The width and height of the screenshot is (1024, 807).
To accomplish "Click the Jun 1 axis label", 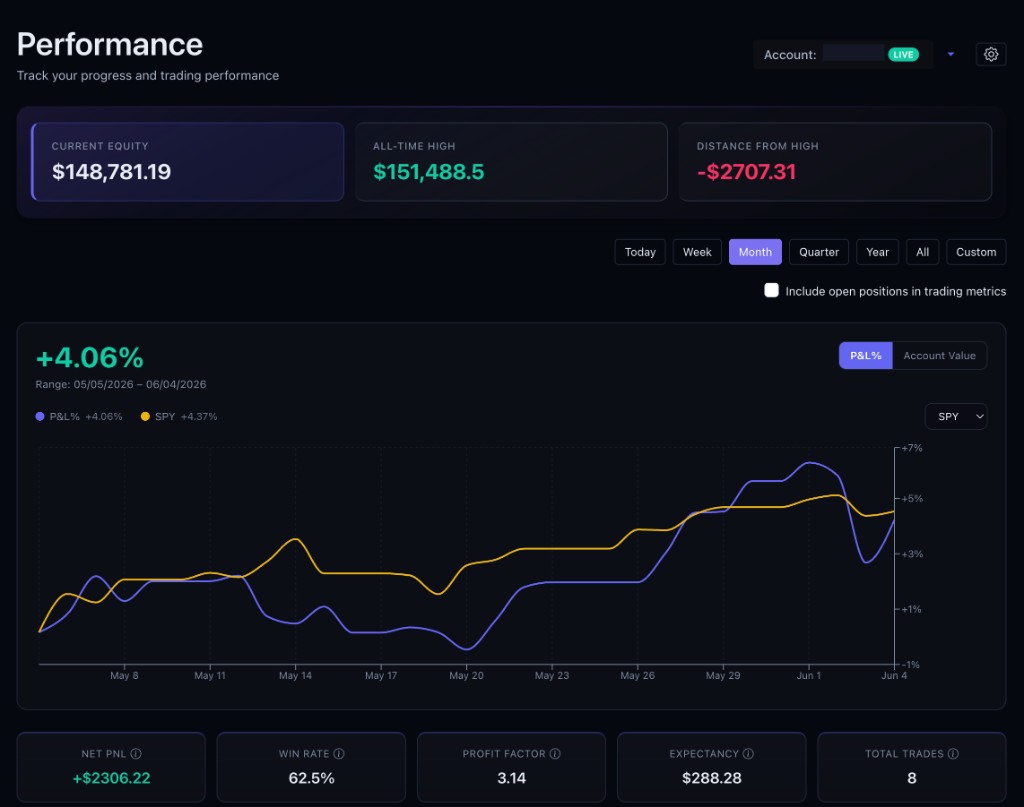I will point(808,676).
